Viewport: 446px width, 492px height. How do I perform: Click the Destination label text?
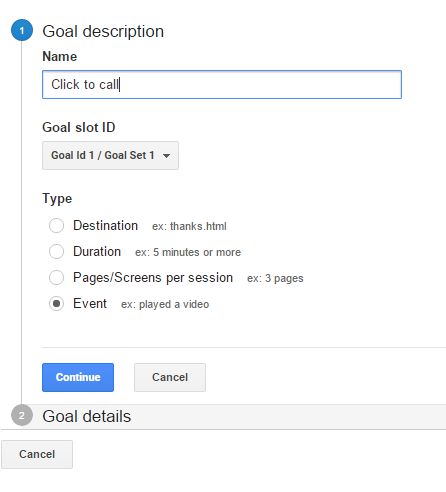105,226
